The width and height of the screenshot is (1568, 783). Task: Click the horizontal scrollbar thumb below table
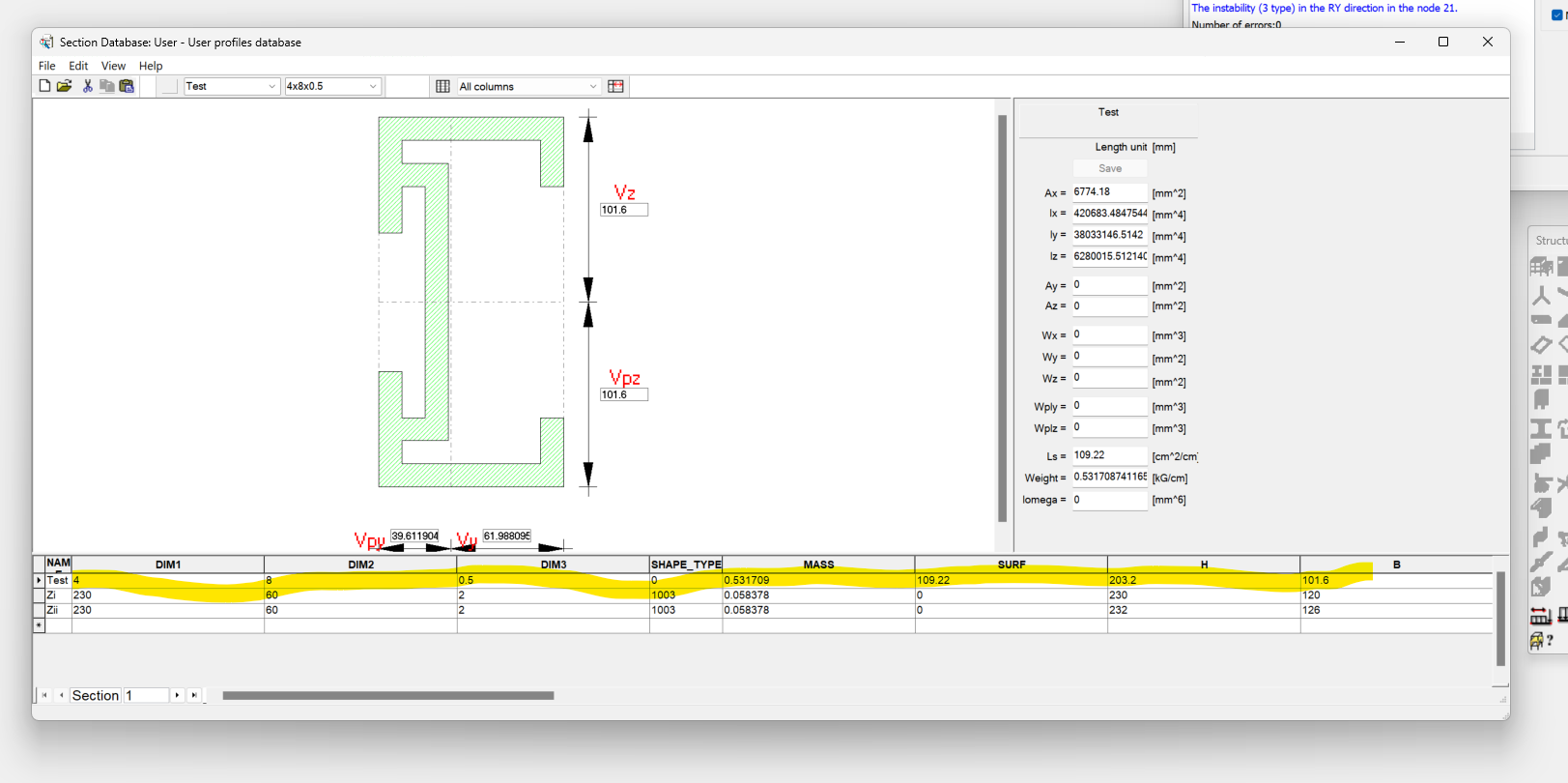pyautogui.click(x=388, y=695)
